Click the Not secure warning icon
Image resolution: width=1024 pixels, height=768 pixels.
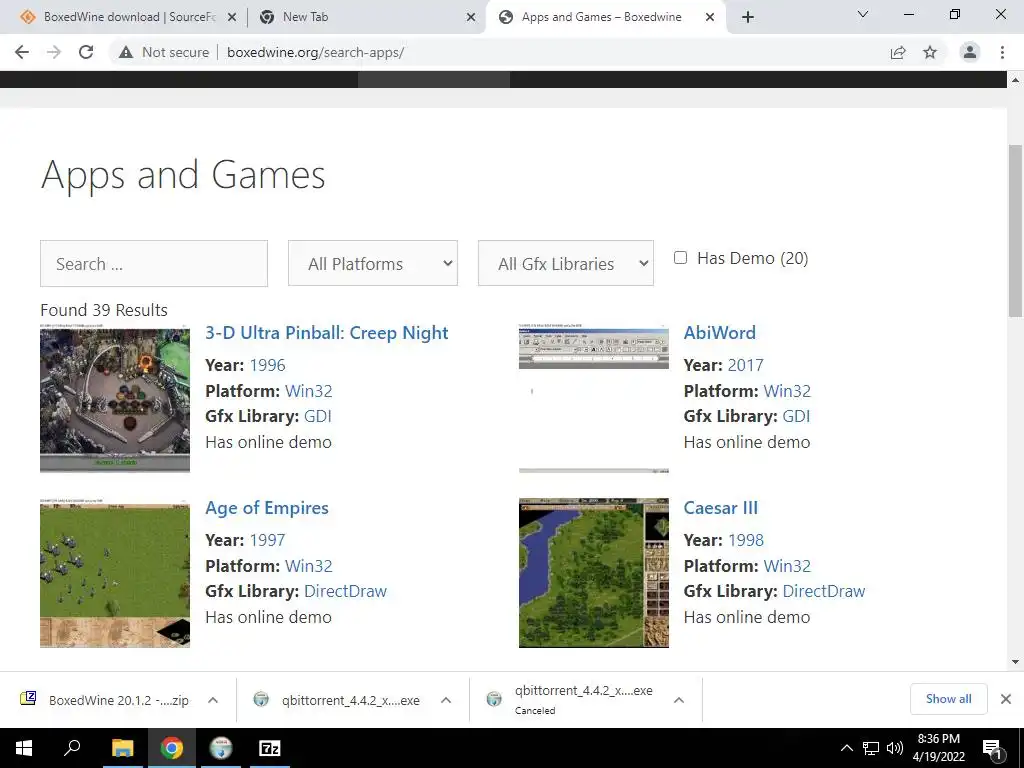point(126,52)
